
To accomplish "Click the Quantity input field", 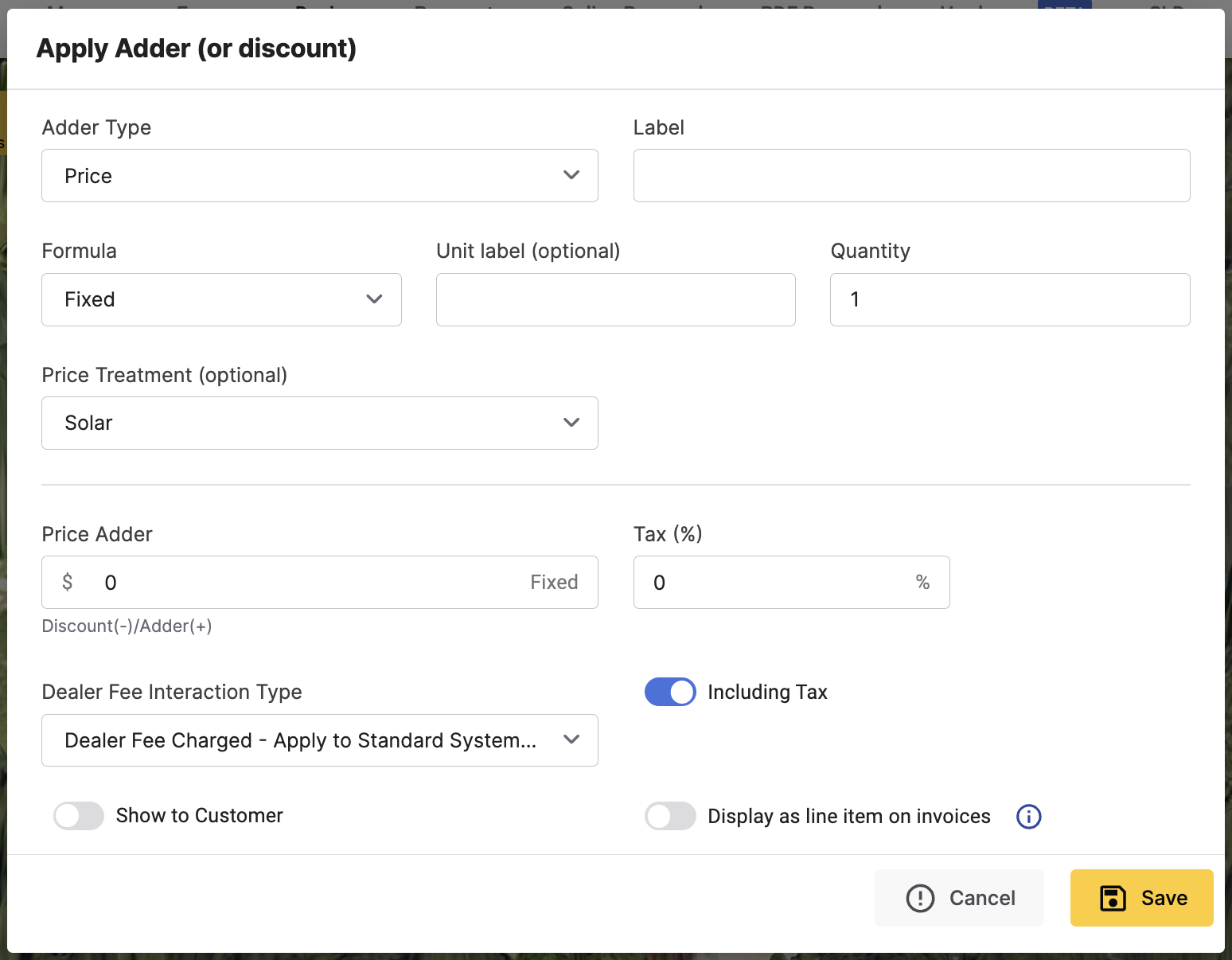I will pyautogui.click(x=1010, y=299).
